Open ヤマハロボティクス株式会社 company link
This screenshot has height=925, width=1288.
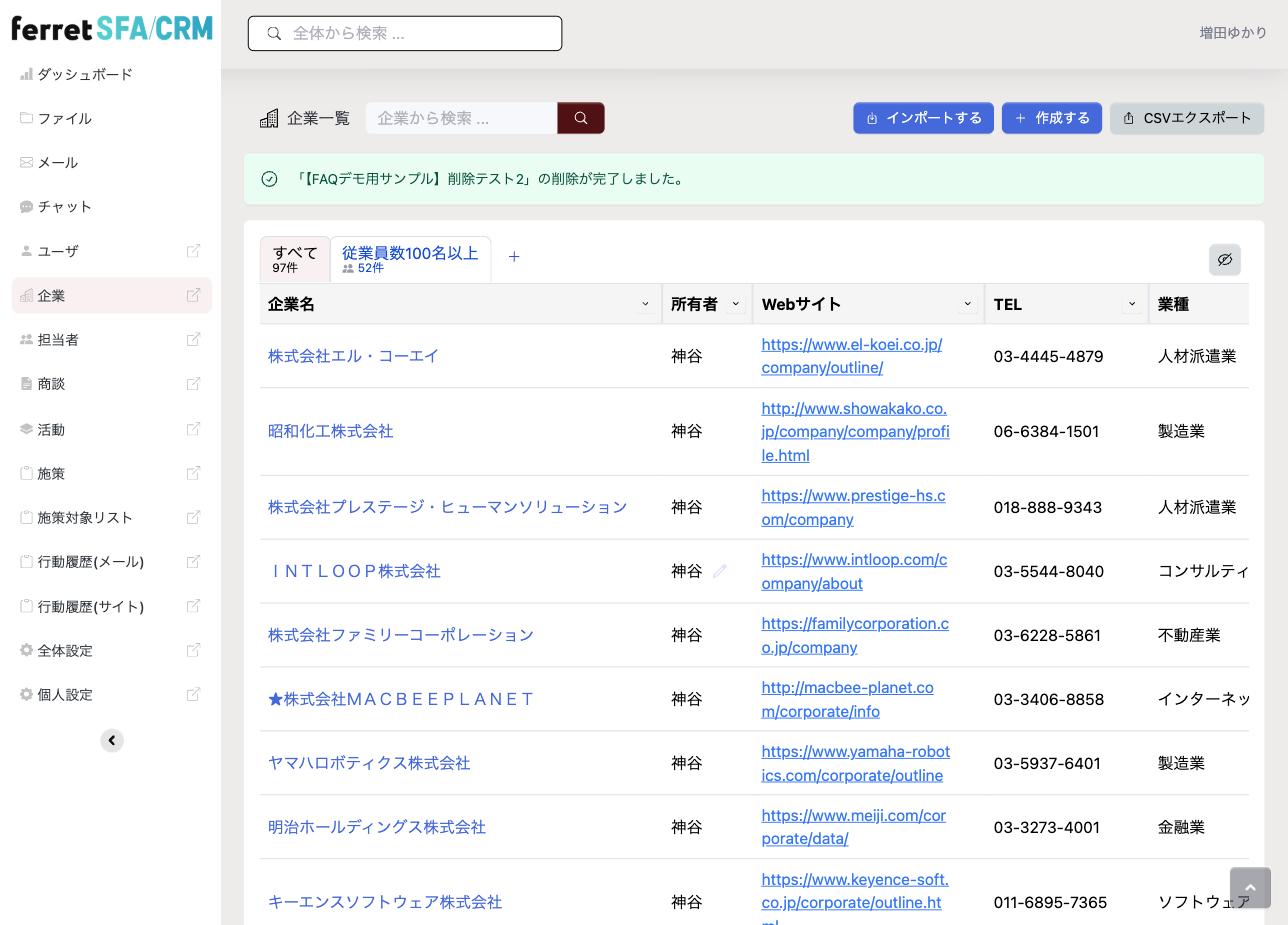pos(369,763)
